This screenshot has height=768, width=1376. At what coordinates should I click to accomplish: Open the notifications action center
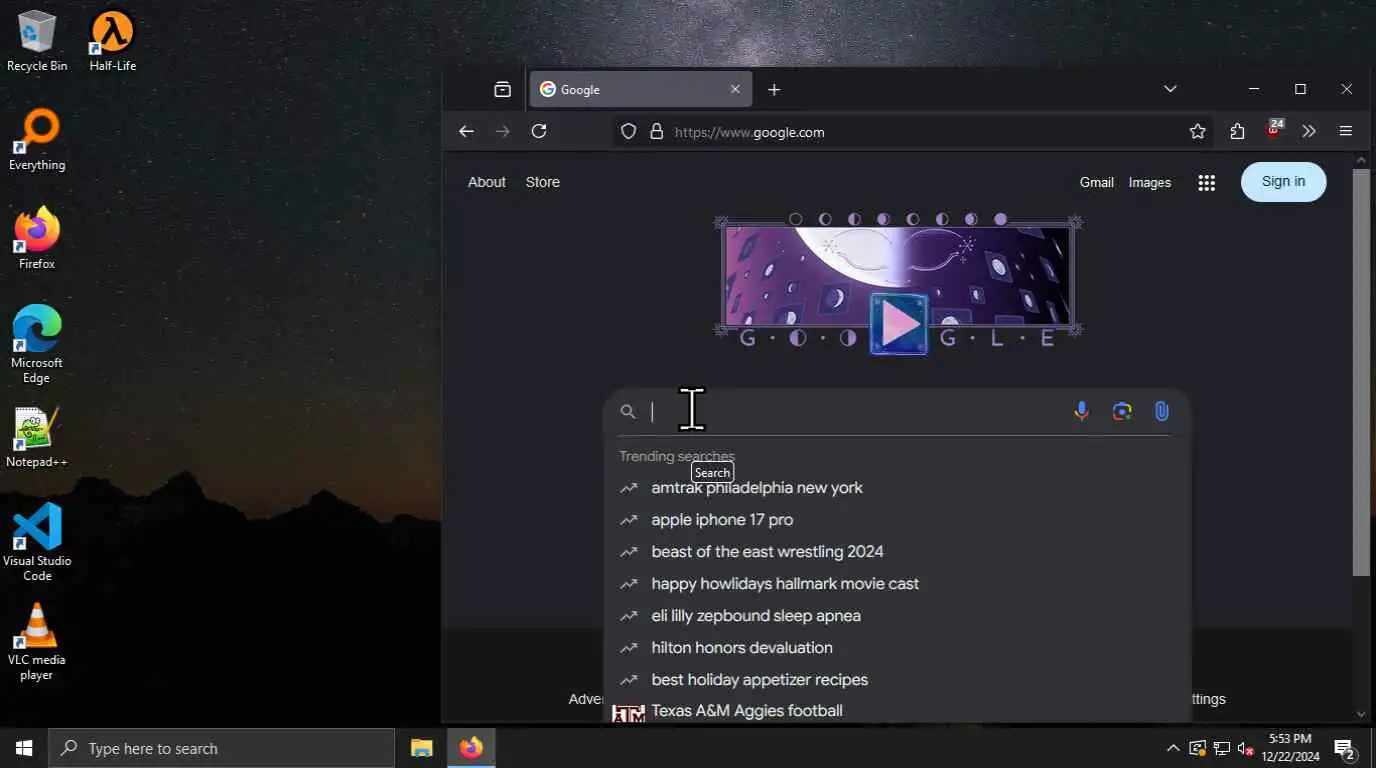[x=1344, y=748]
